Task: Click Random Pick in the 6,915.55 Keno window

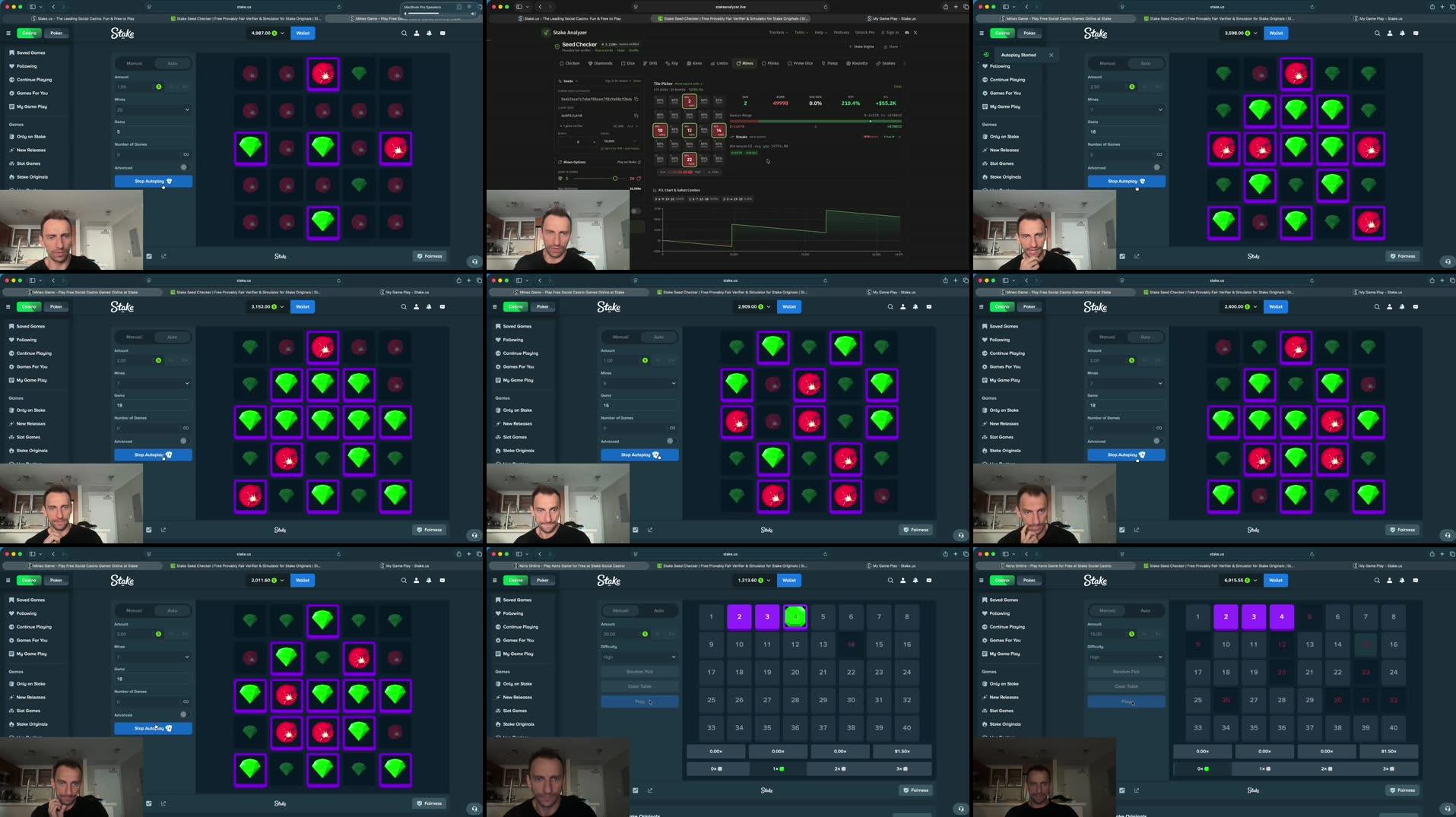Action: [x=1126, y=672]
